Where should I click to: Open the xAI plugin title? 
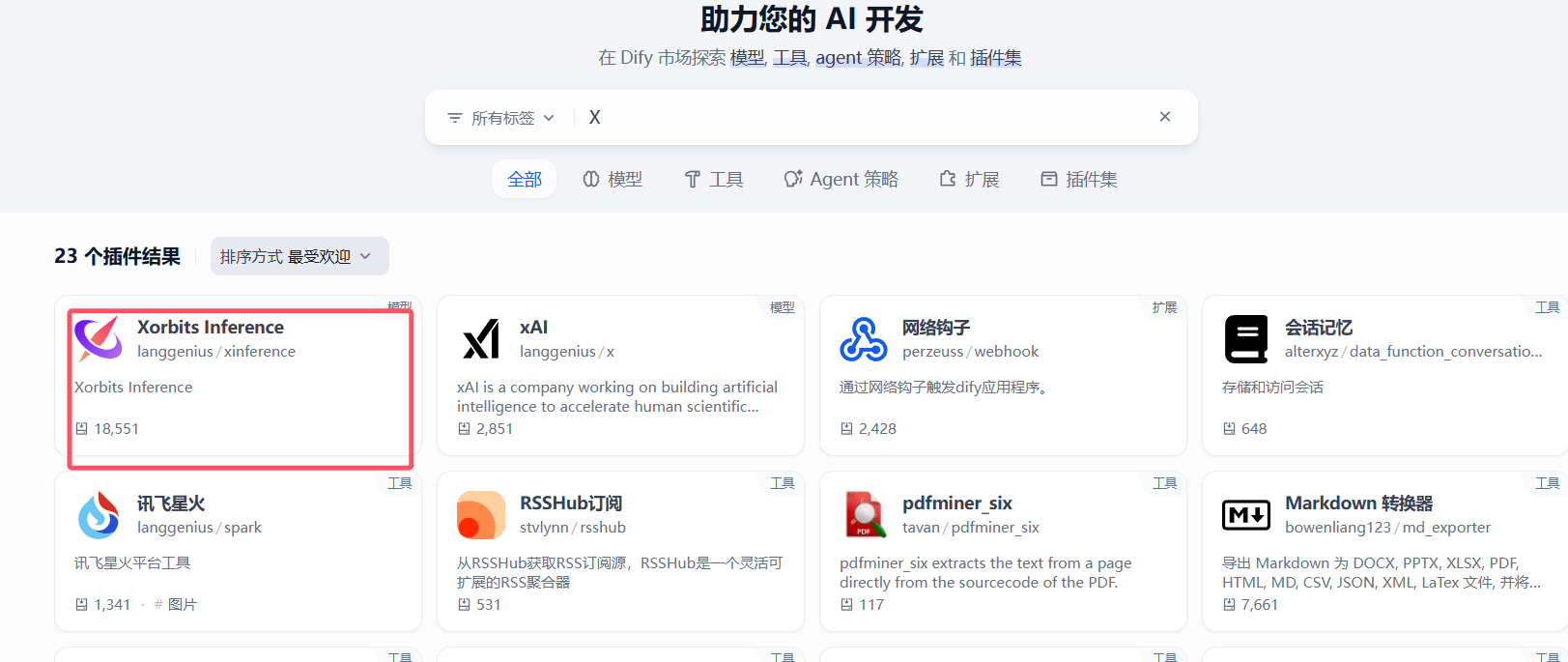click(x=533, y=327)
